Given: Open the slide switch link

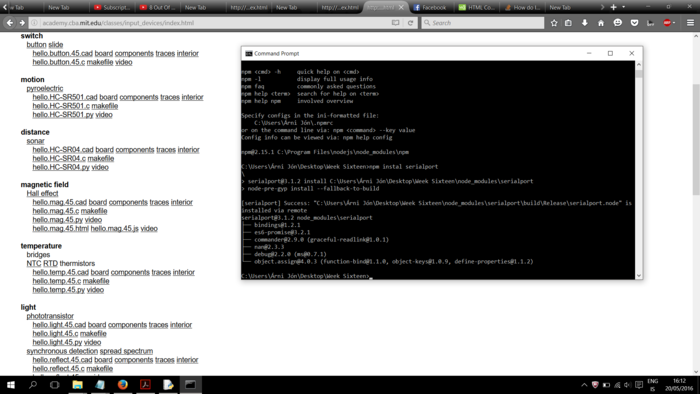Looking at the screenshot, I should (55, 45).
